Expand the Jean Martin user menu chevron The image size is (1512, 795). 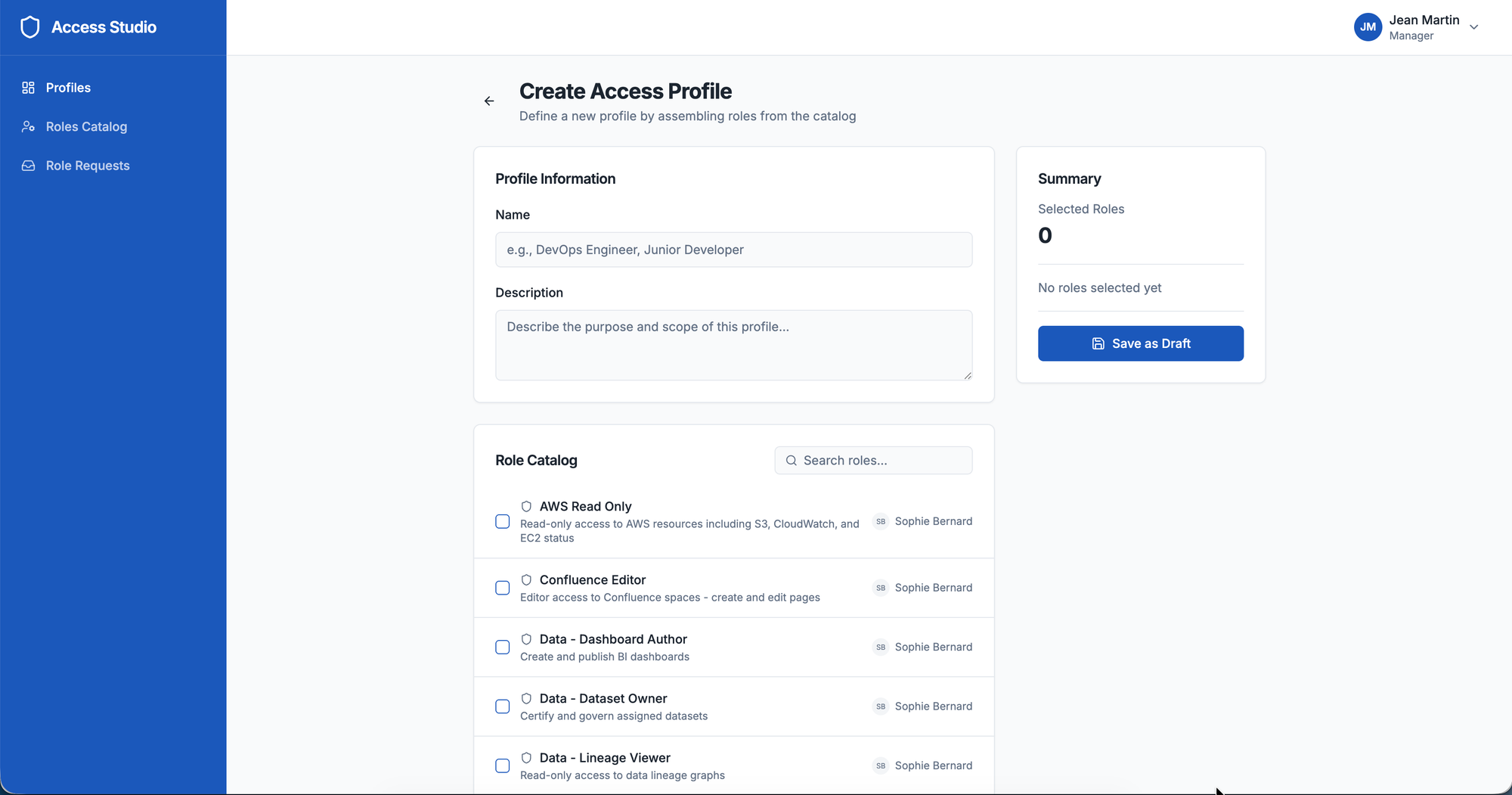point(1473,27)
